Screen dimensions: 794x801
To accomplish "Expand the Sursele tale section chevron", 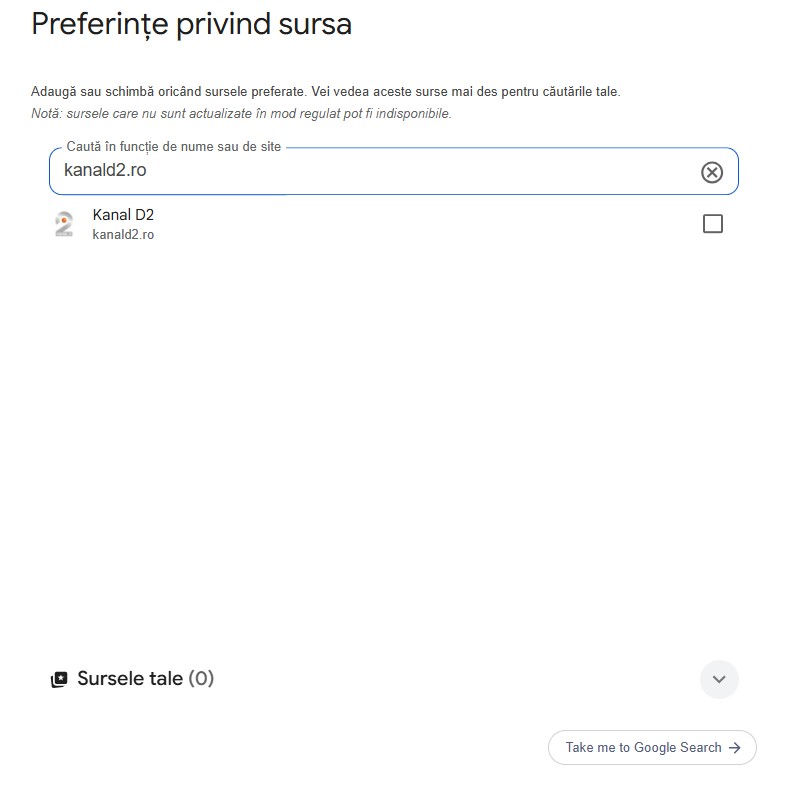I will tap(719, 679).
